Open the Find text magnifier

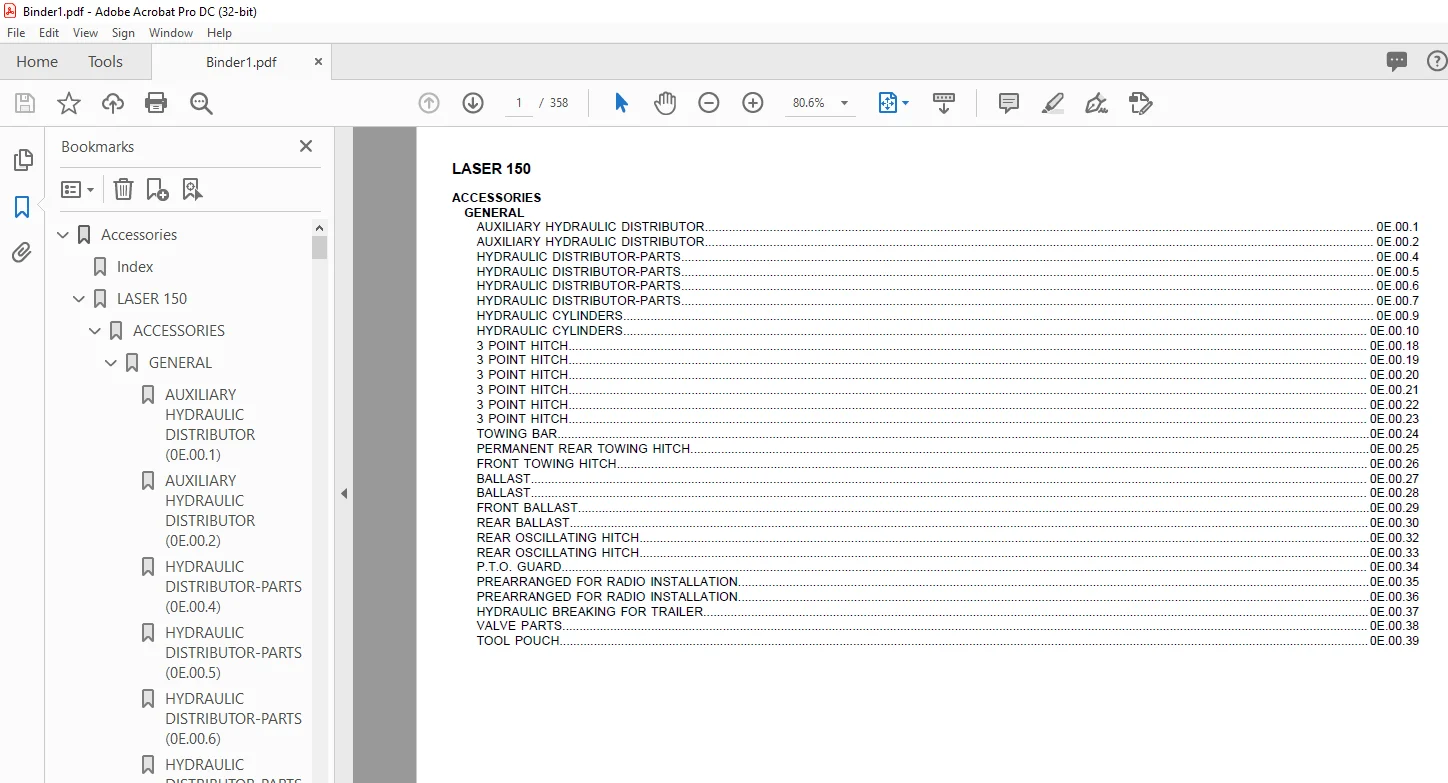click(x=201, y=103)
